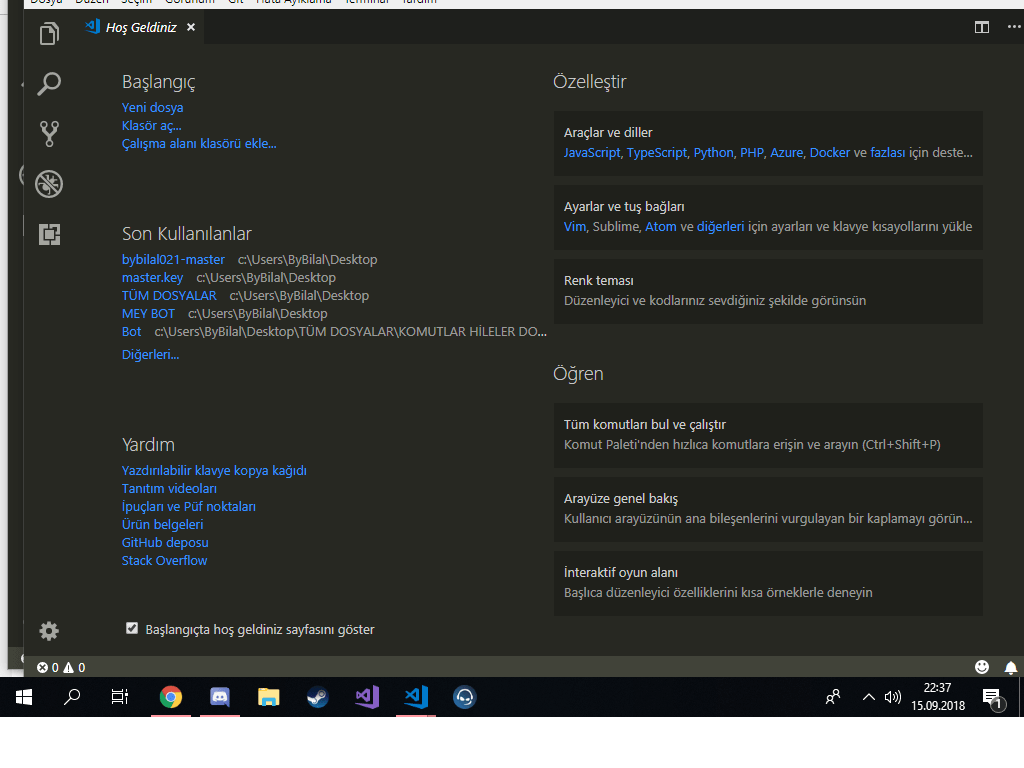Open the volume control in system tray

pyautogui.click(x=892, y=697)
